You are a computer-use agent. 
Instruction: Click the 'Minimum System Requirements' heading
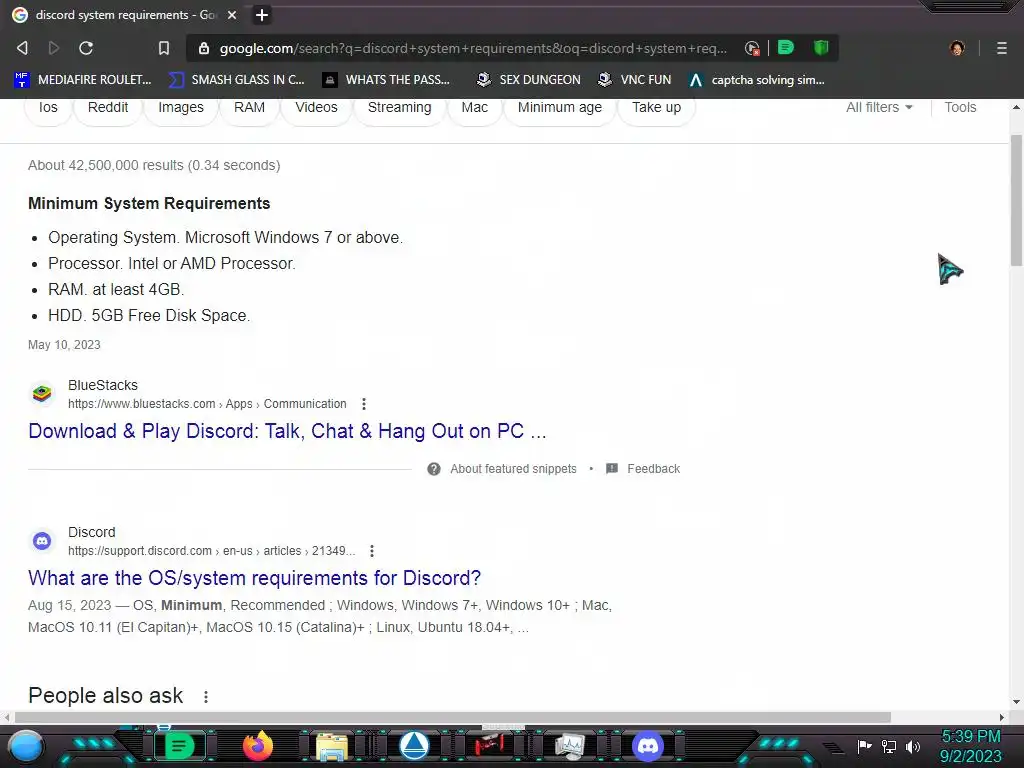point(149,203)
